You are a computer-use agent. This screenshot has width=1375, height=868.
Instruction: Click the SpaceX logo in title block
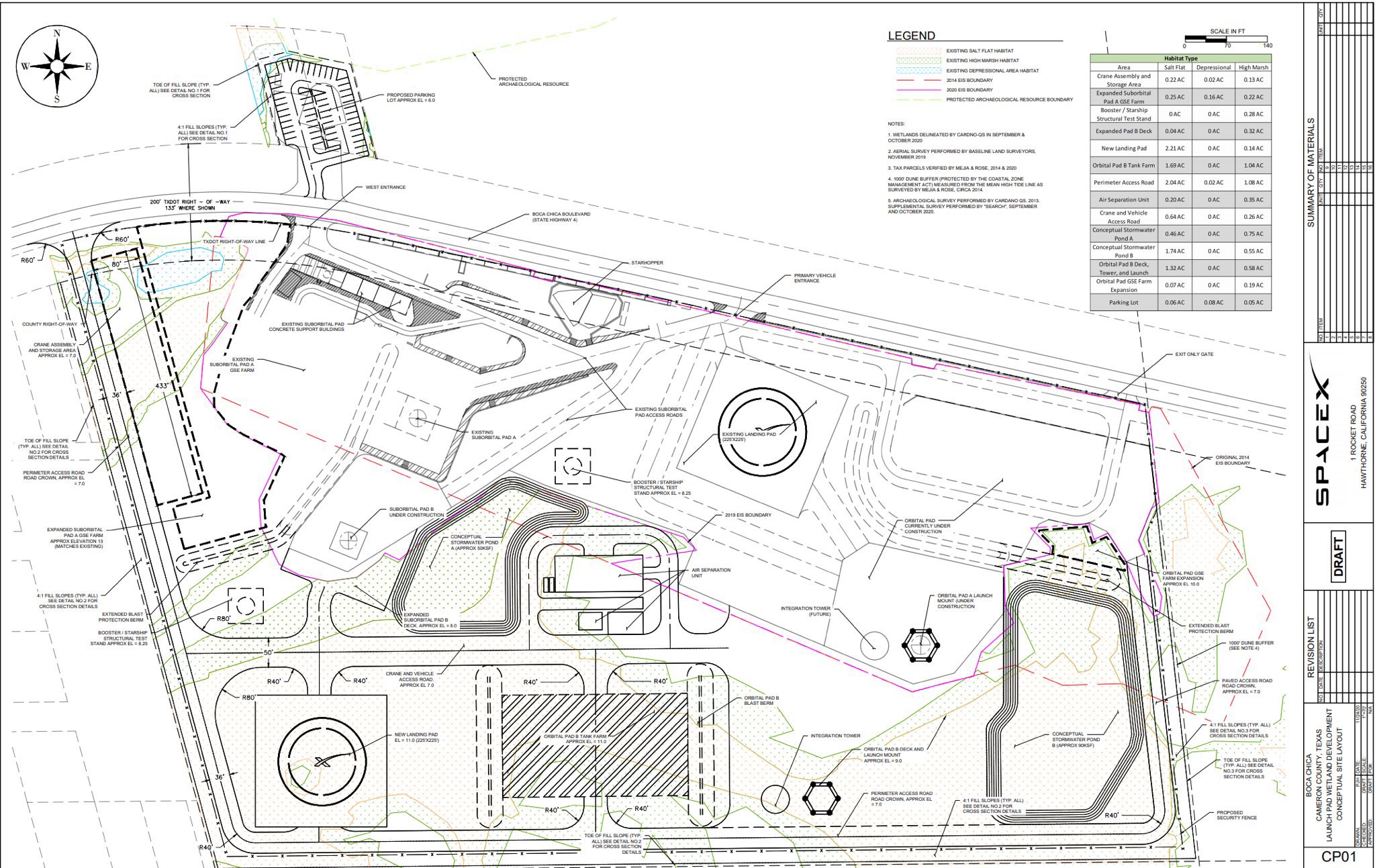click(1320, 439)
